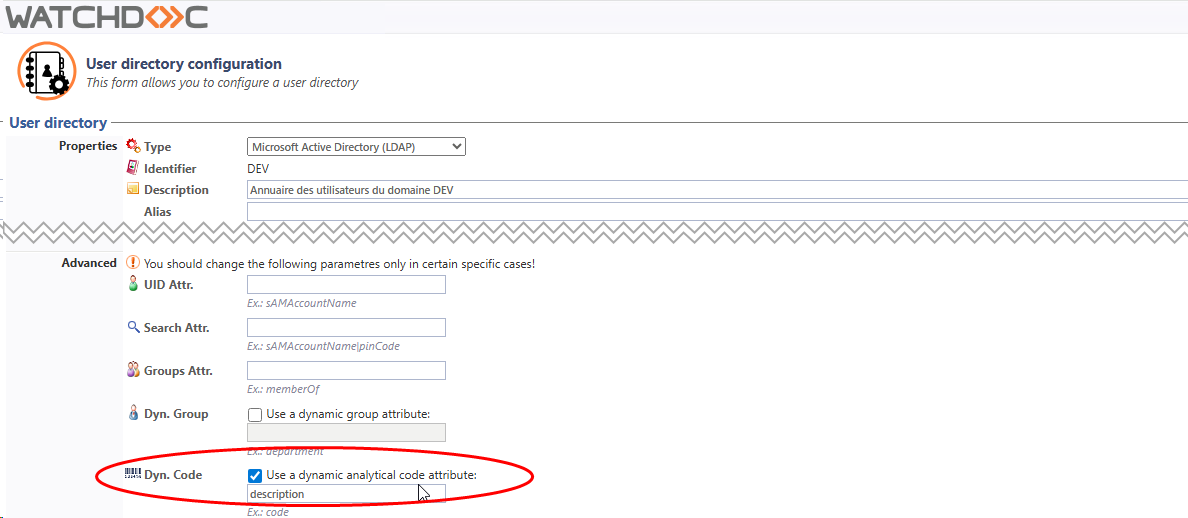Viewport: 1188px width, 518px height.
Task: Click the Type gears icon
Action: point(133,145)
